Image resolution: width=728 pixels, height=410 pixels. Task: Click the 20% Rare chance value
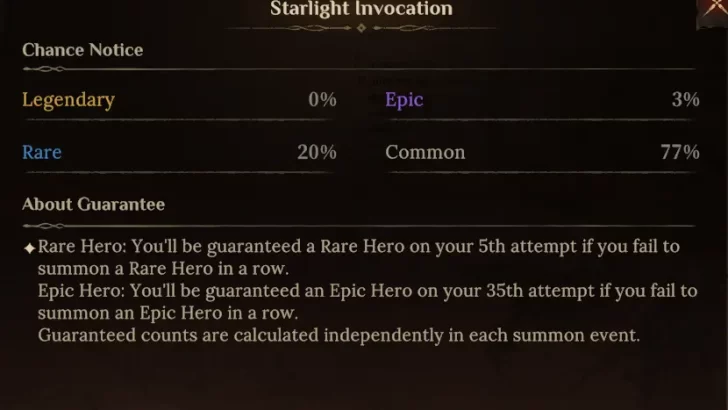click(316, 152)
